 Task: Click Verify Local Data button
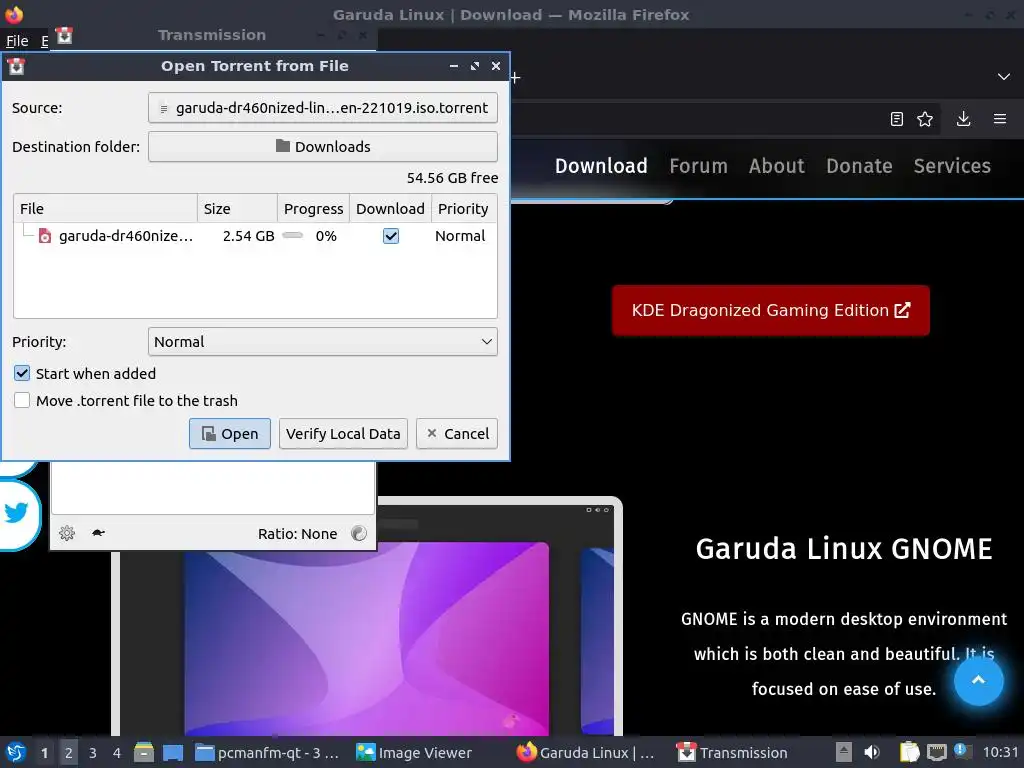[343, 434]
